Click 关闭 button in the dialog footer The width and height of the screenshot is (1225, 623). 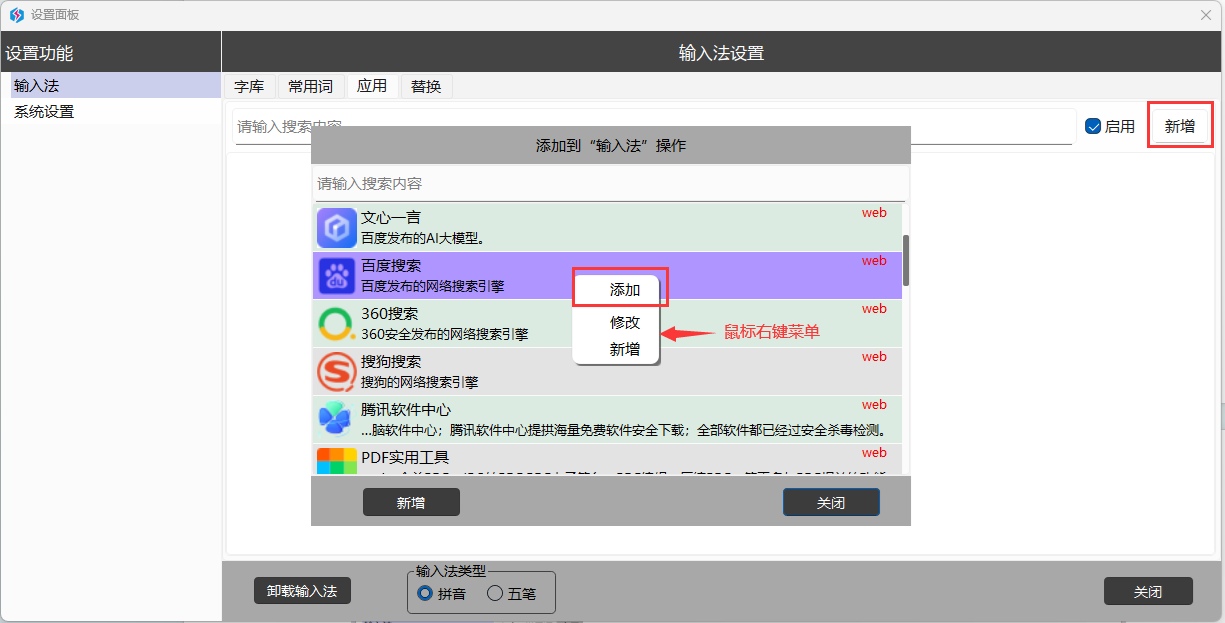click(x=830, y=502)
